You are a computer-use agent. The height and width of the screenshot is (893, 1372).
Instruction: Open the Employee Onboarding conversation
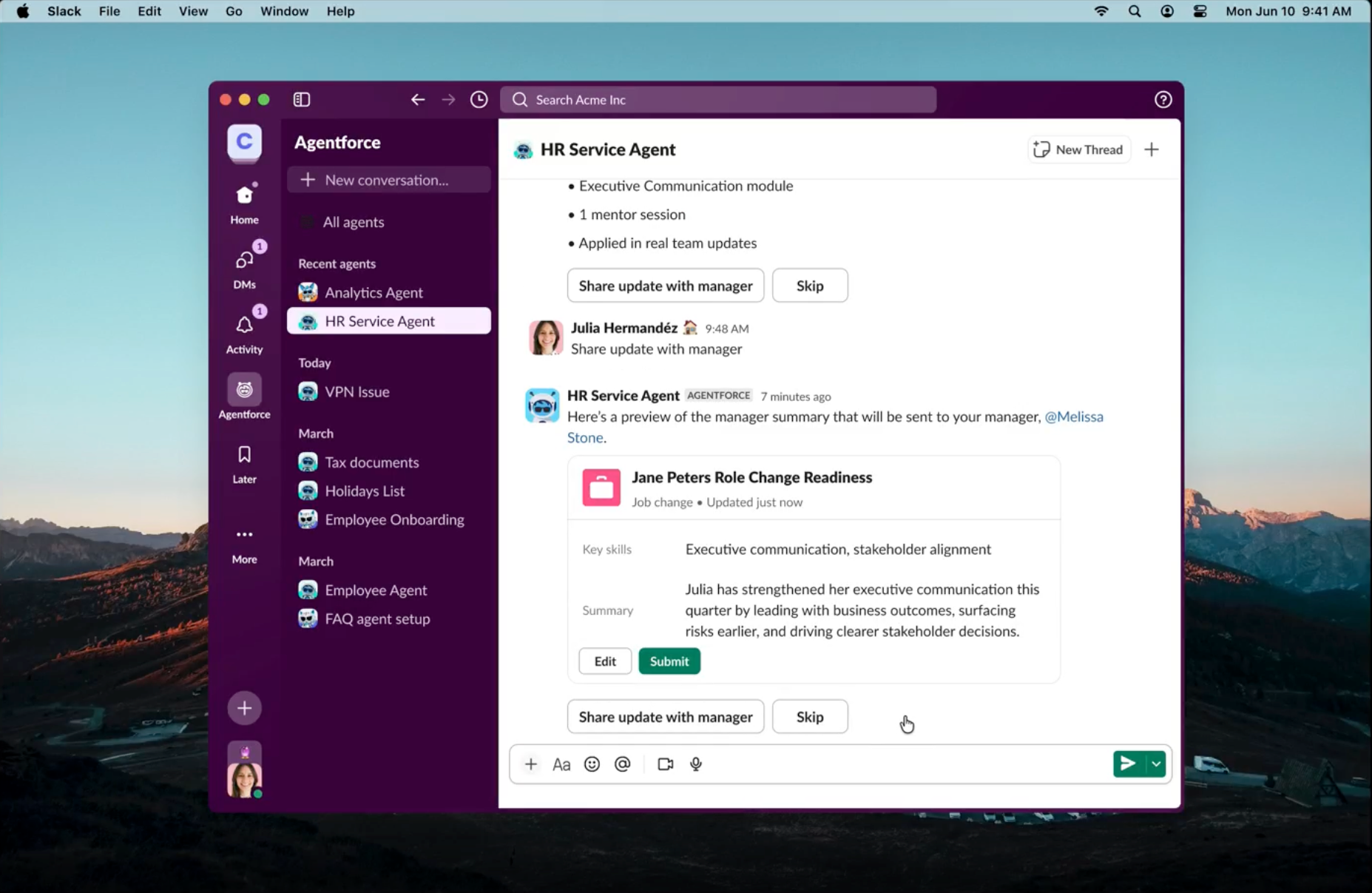click(388, 519)
